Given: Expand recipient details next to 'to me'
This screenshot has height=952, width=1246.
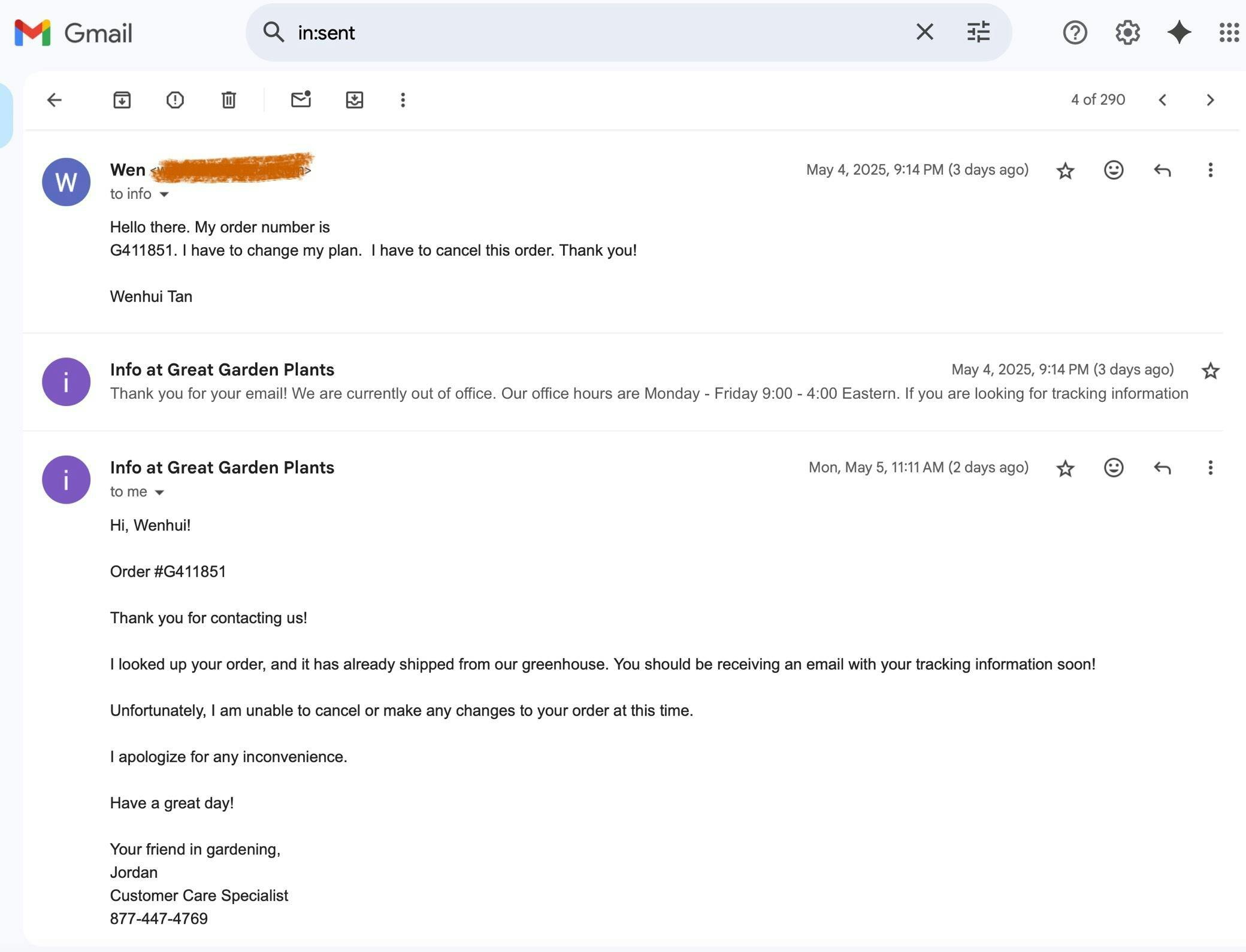Looking at the screenshot, I should (159, 493).
